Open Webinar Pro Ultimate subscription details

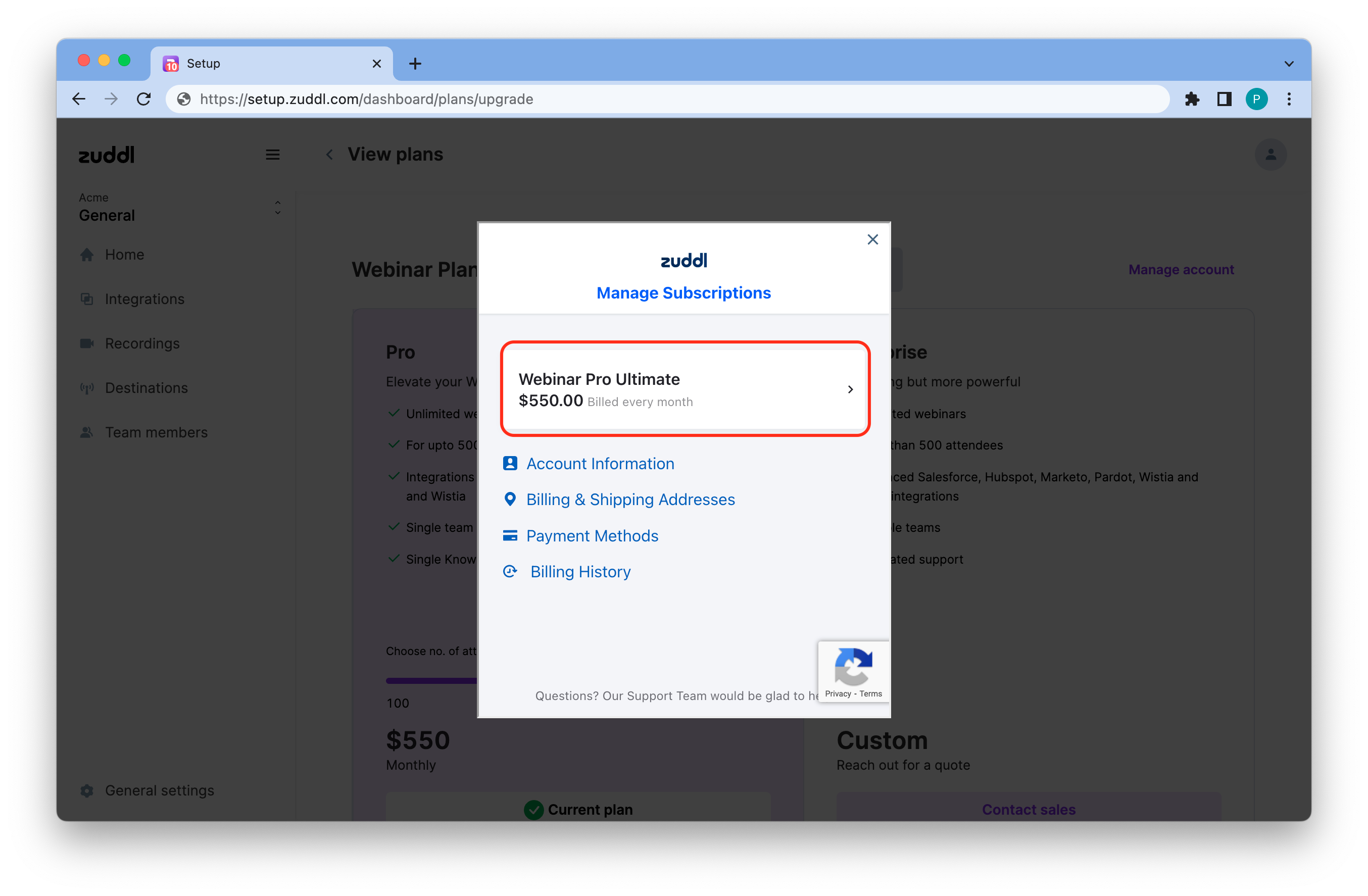[x=685, y=389]
